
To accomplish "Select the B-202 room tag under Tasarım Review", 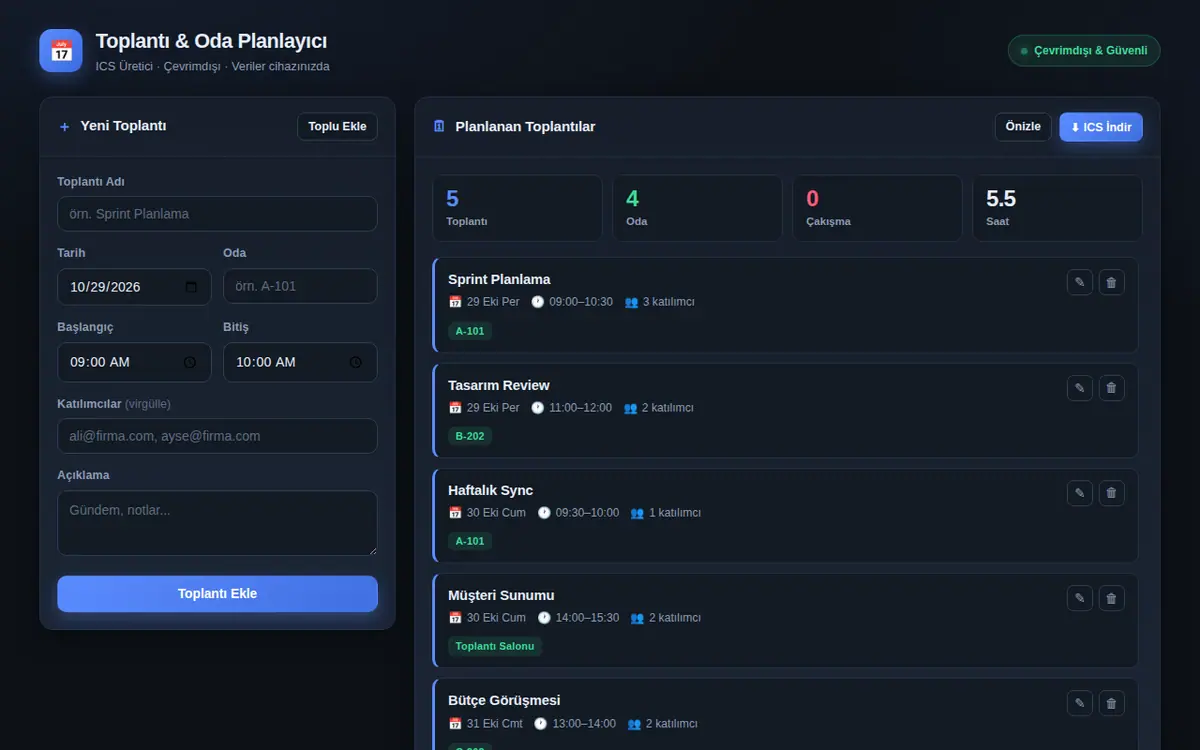I will pos(470,436).
